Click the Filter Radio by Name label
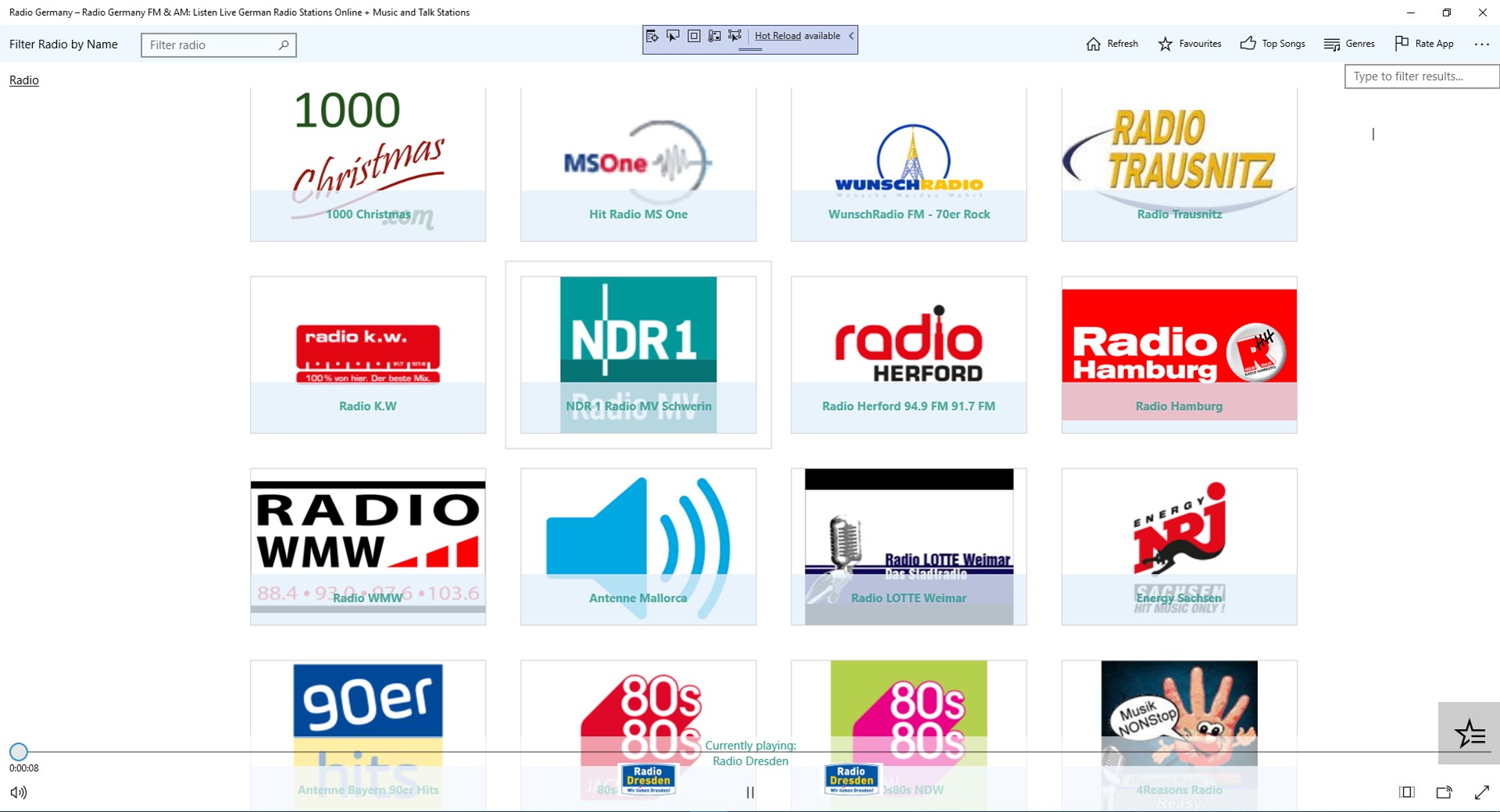Image resolution: width=1500 pixels, height=812 pixels. pos(63,45)
